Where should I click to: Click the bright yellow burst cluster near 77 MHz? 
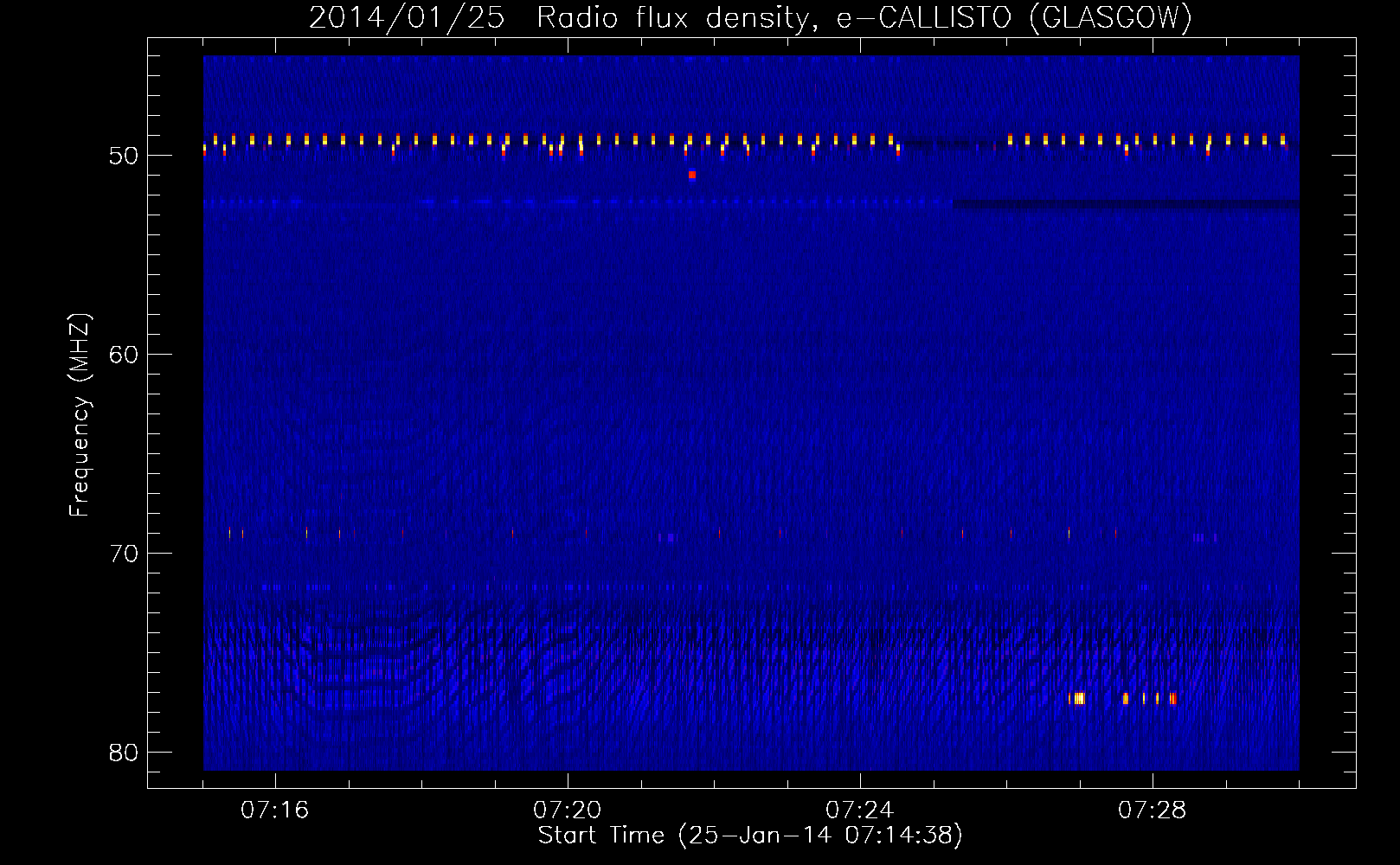1122,698
